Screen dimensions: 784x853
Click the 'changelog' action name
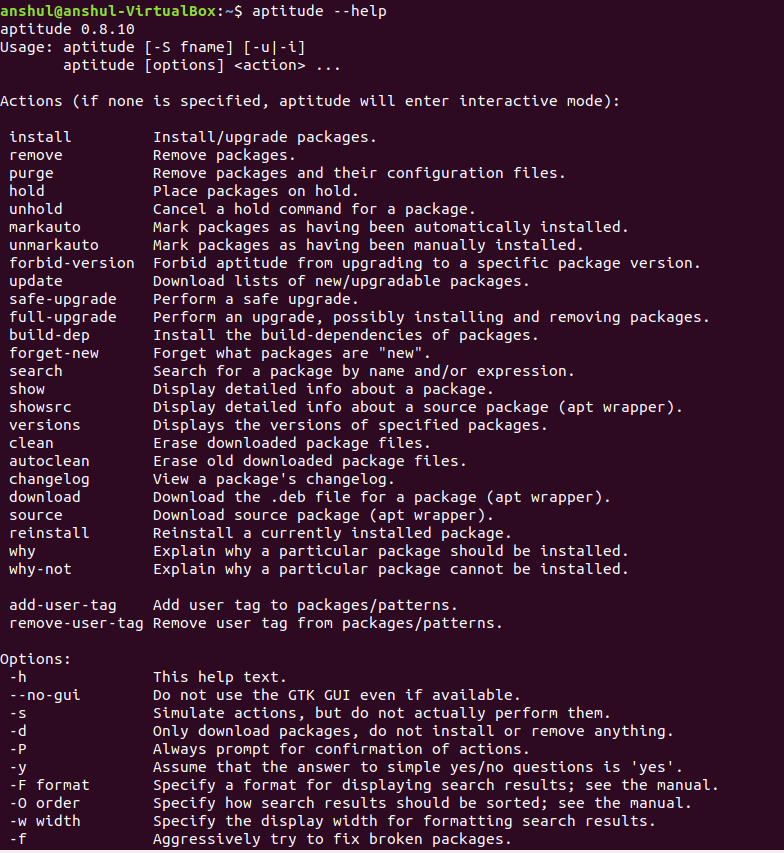click(49, 479)
